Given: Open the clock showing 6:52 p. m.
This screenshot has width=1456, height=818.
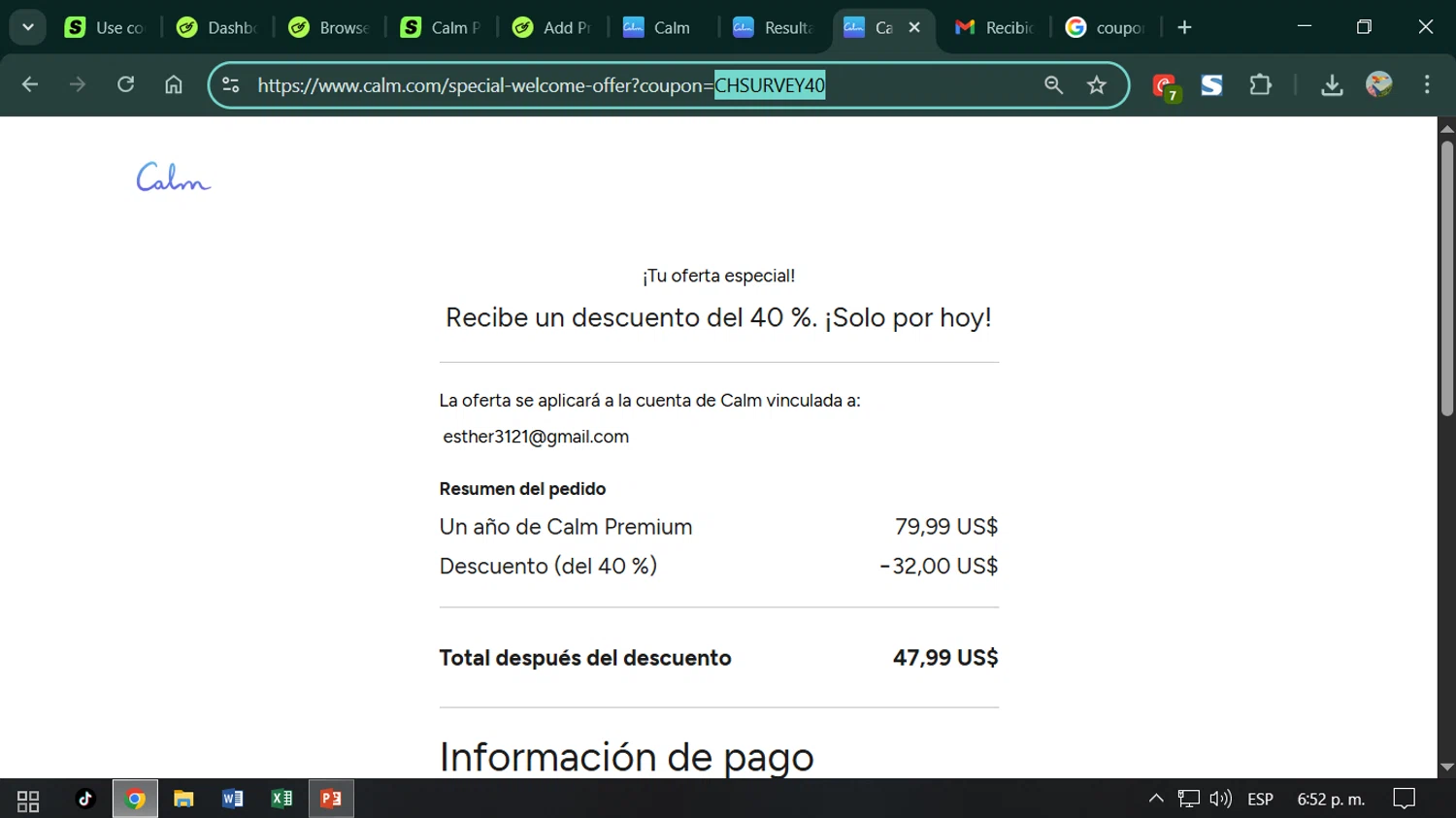Looking at the screenshot, I should [x=1331, y=799].
